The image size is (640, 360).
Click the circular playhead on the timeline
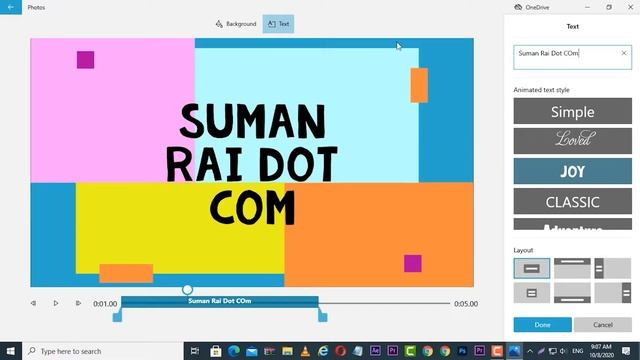click(187, 290)
